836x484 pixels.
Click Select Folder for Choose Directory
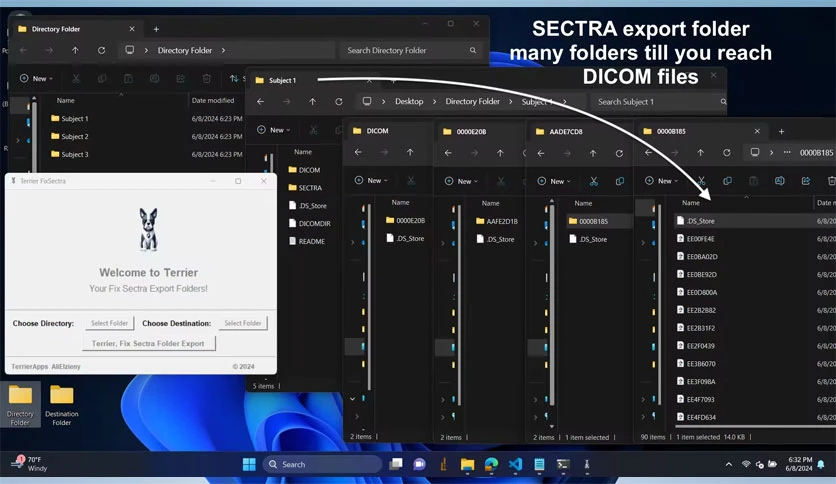109,323
